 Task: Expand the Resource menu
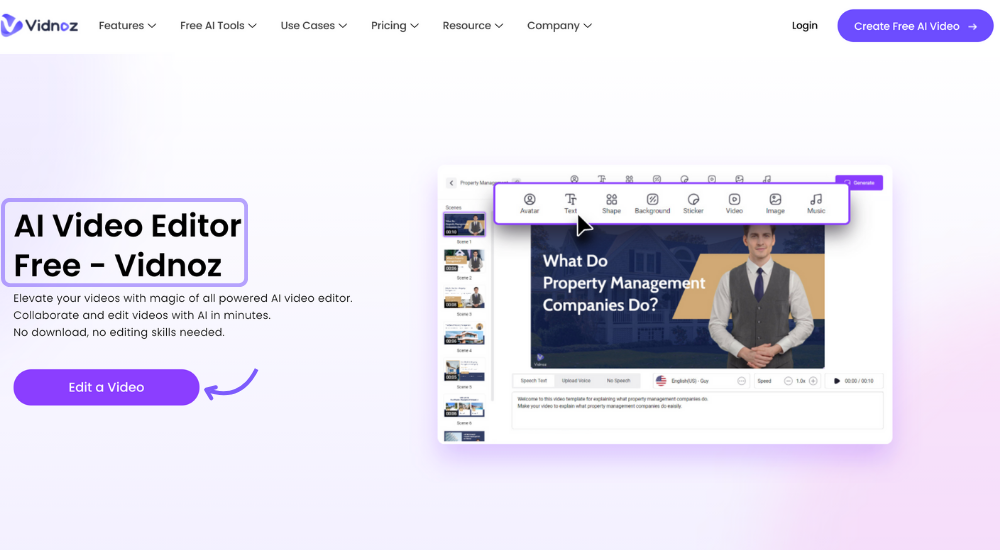[x=473, y=26]
